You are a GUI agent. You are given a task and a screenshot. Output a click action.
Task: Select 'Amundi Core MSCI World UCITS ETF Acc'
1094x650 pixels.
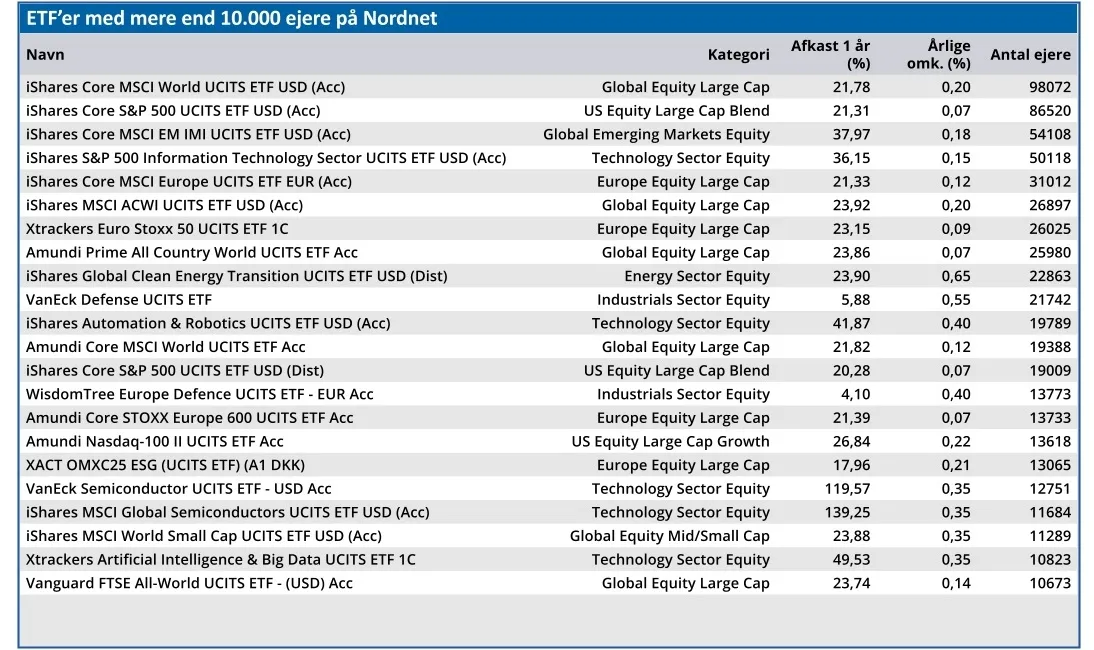(x=165, y=347)
